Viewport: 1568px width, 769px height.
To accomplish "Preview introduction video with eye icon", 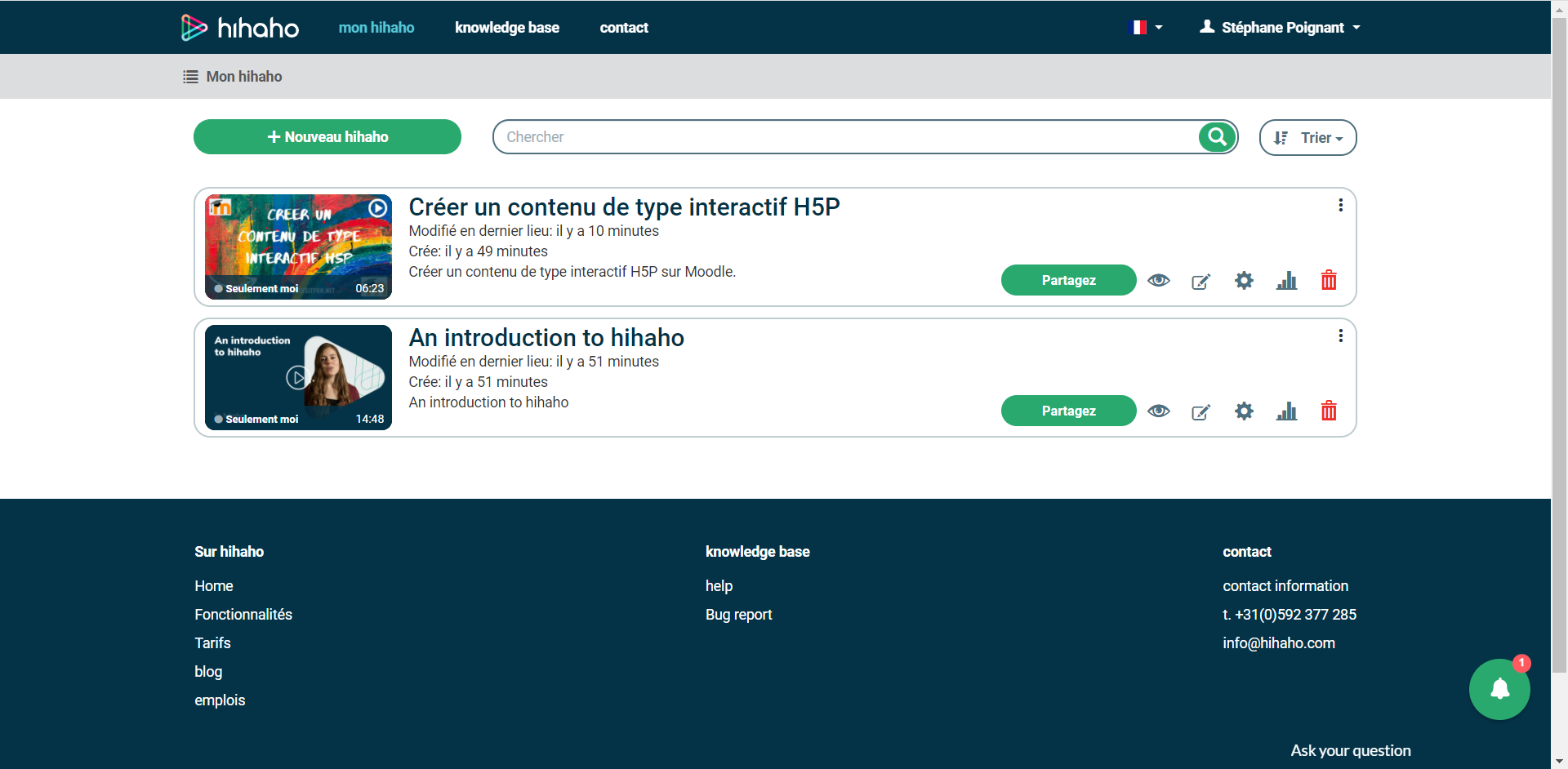I will pos(1158,411).
